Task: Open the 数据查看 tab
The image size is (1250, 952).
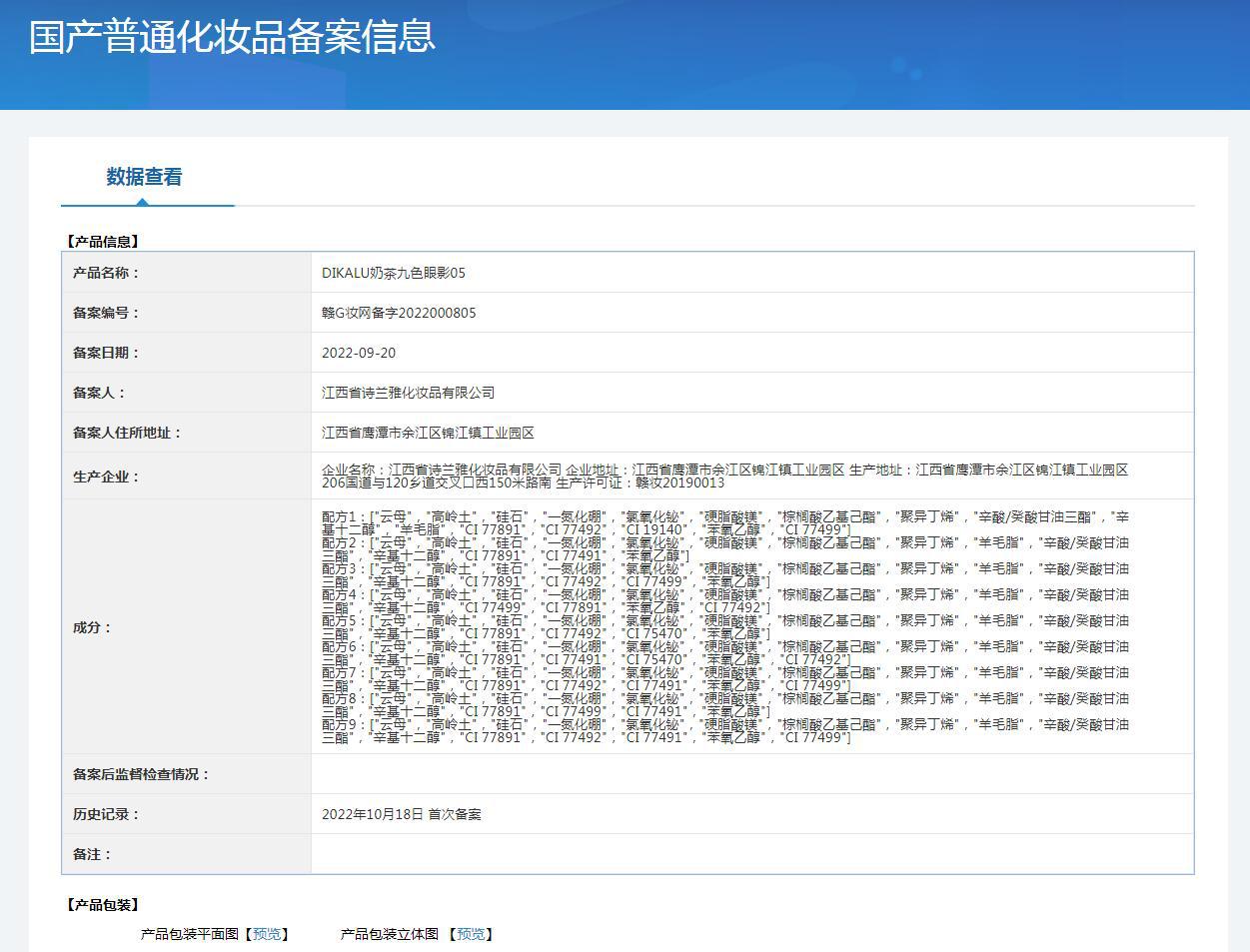Action: 145,177
